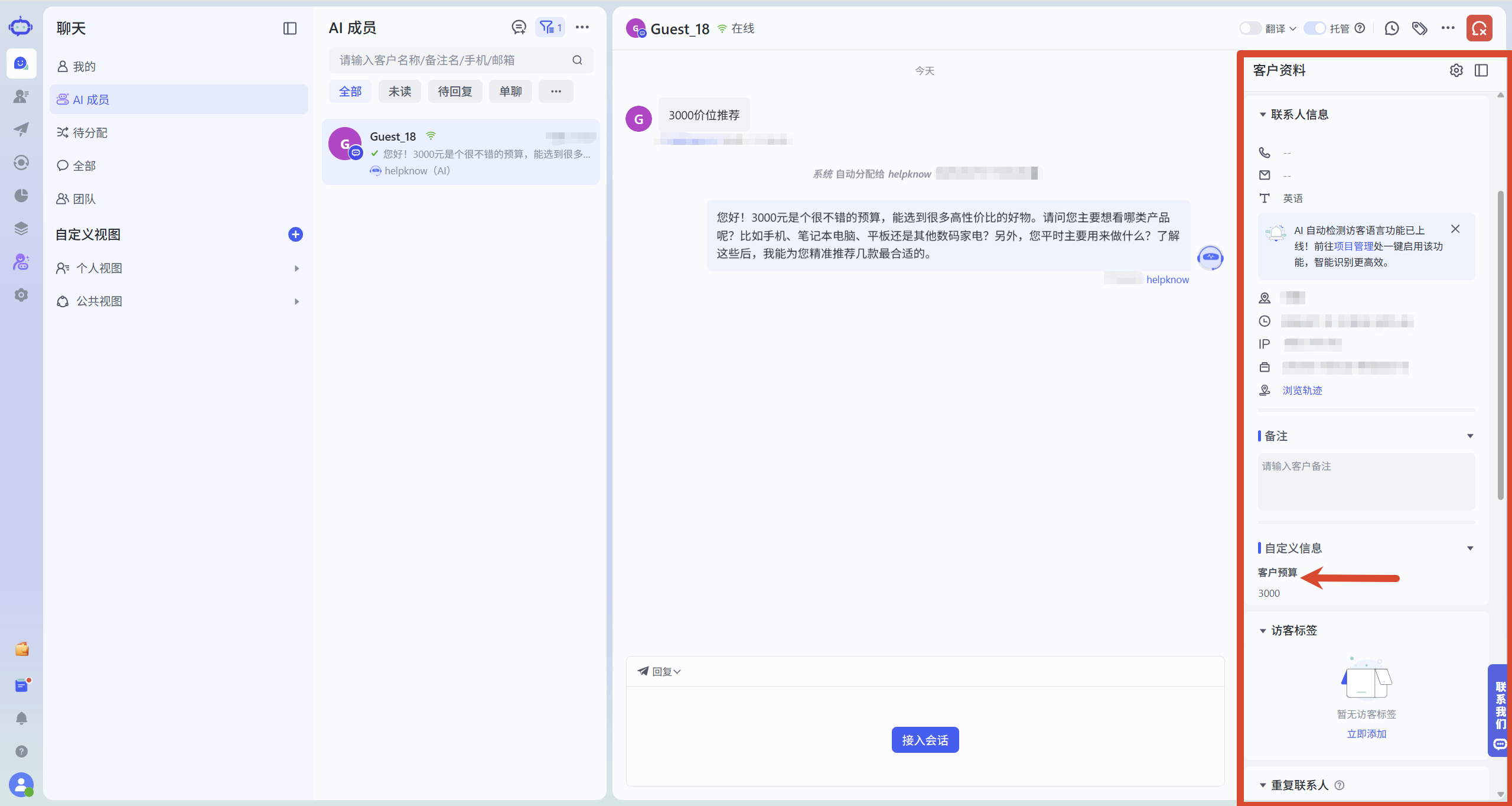This screenshot has width=1512, height=806.
Task: Open notifications bell in sidebar
Action: (x=21, y=718)
